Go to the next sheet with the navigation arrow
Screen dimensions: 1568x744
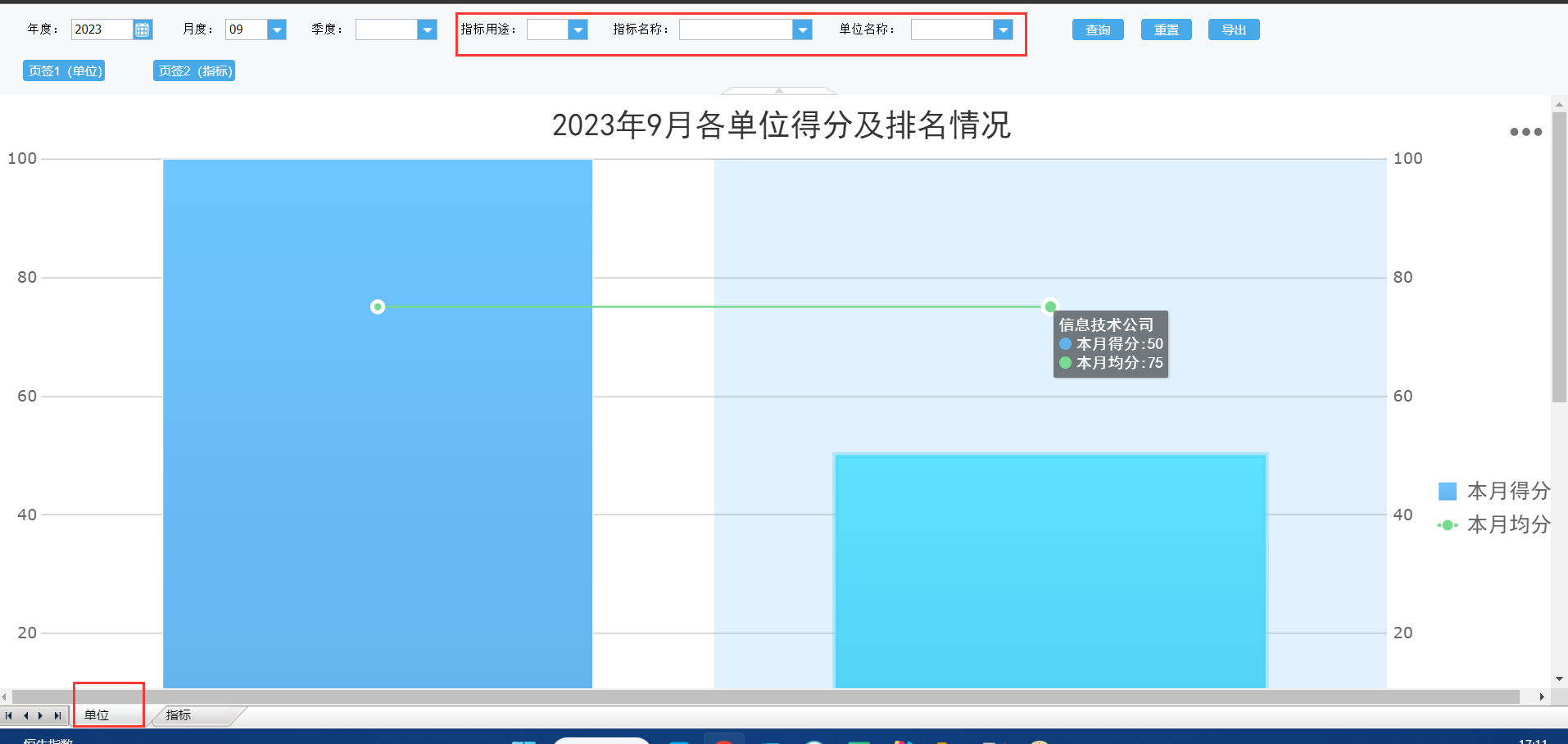coord(40,715)
